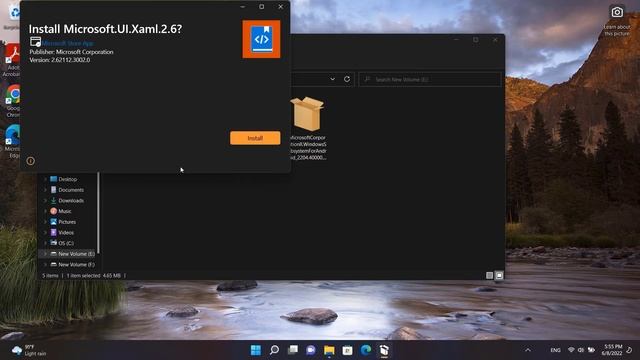The width and height of the screenshot is (640, 360).
Task: Close the File Explorer window
Action: pos(495,40)
